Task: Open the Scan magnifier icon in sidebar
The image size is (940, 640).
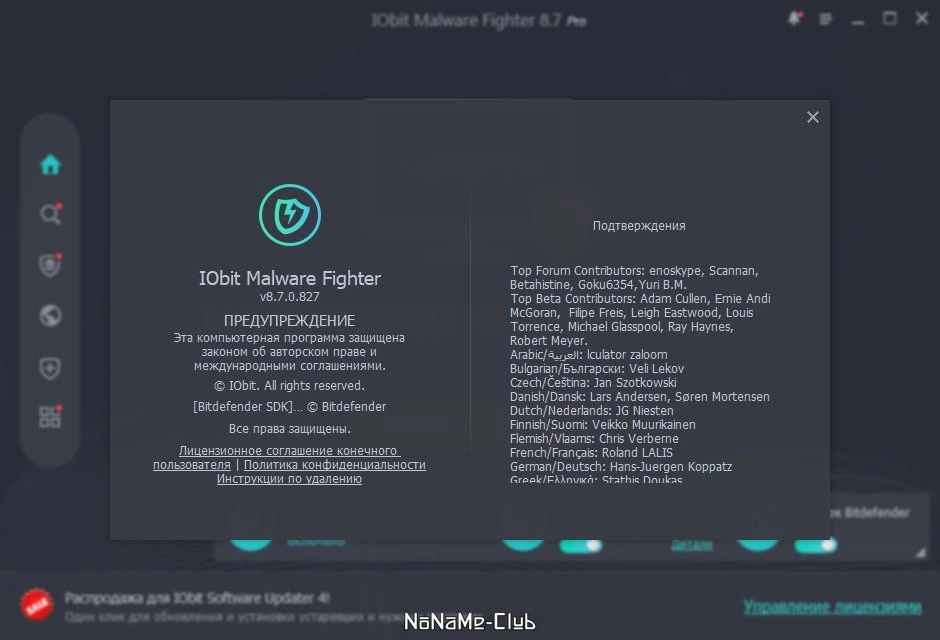Action: tap(50, 214)
